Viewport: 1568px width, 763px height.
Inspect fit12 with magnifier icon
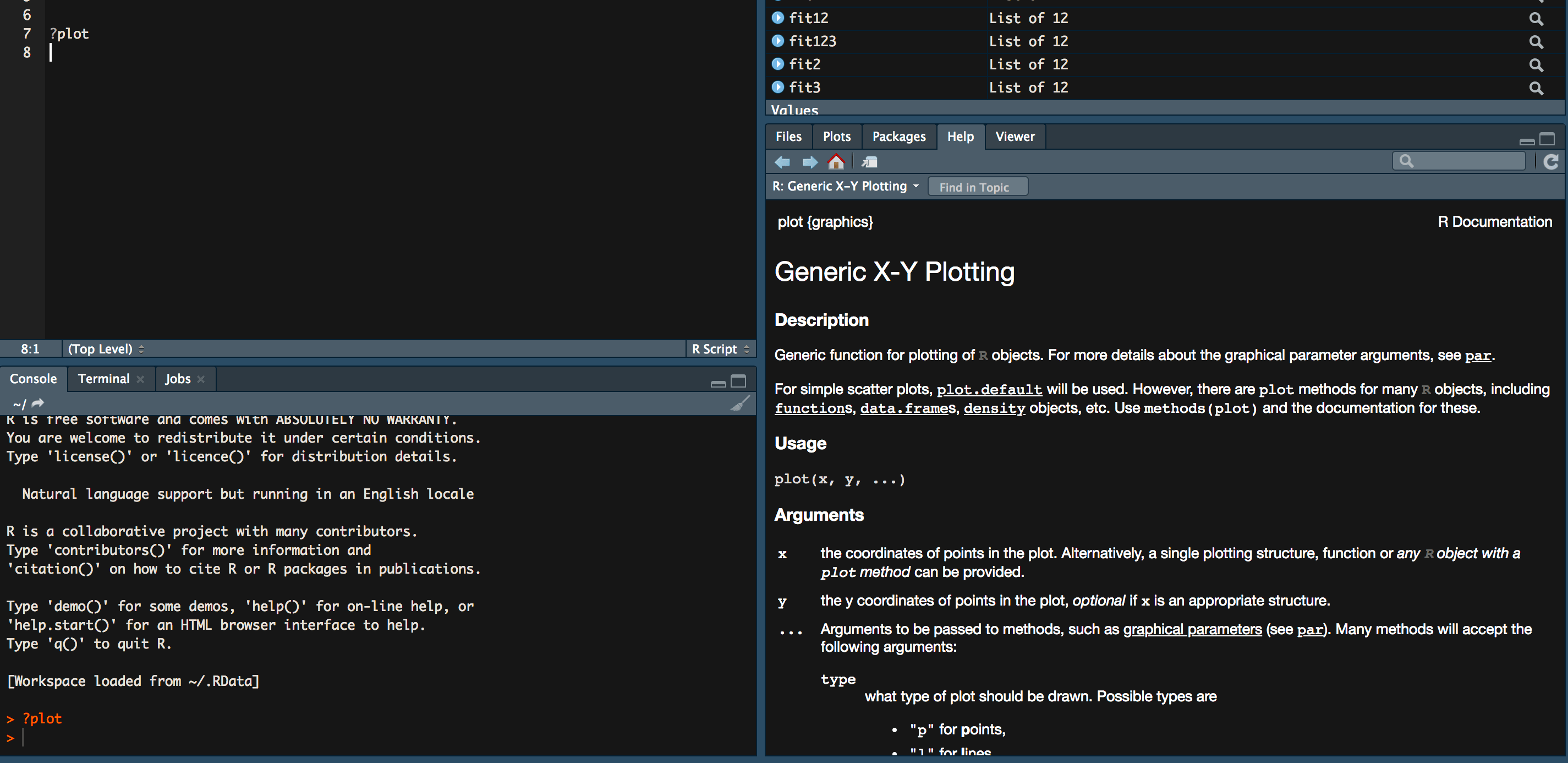pyautogui.click(x=1536, y=19)
